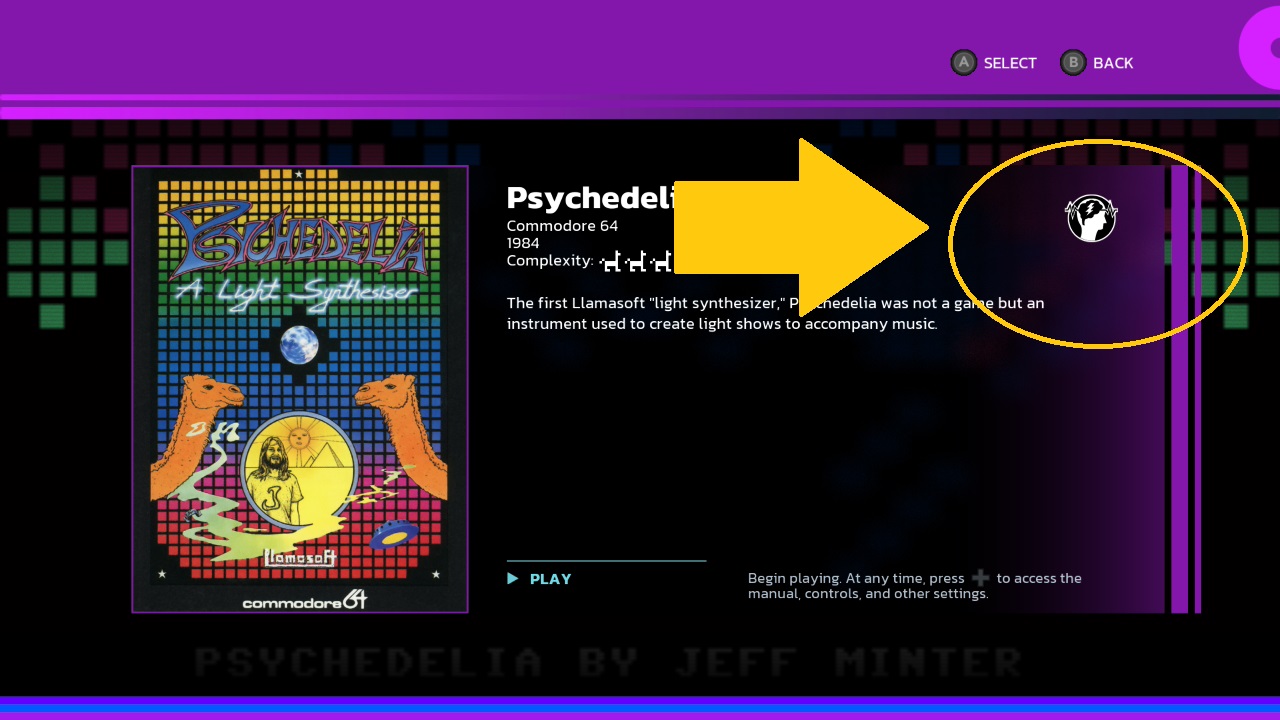Click the BACK label in header
Image resolution: width=1280 pixels, height=720 pixels.
[1113, 63]
